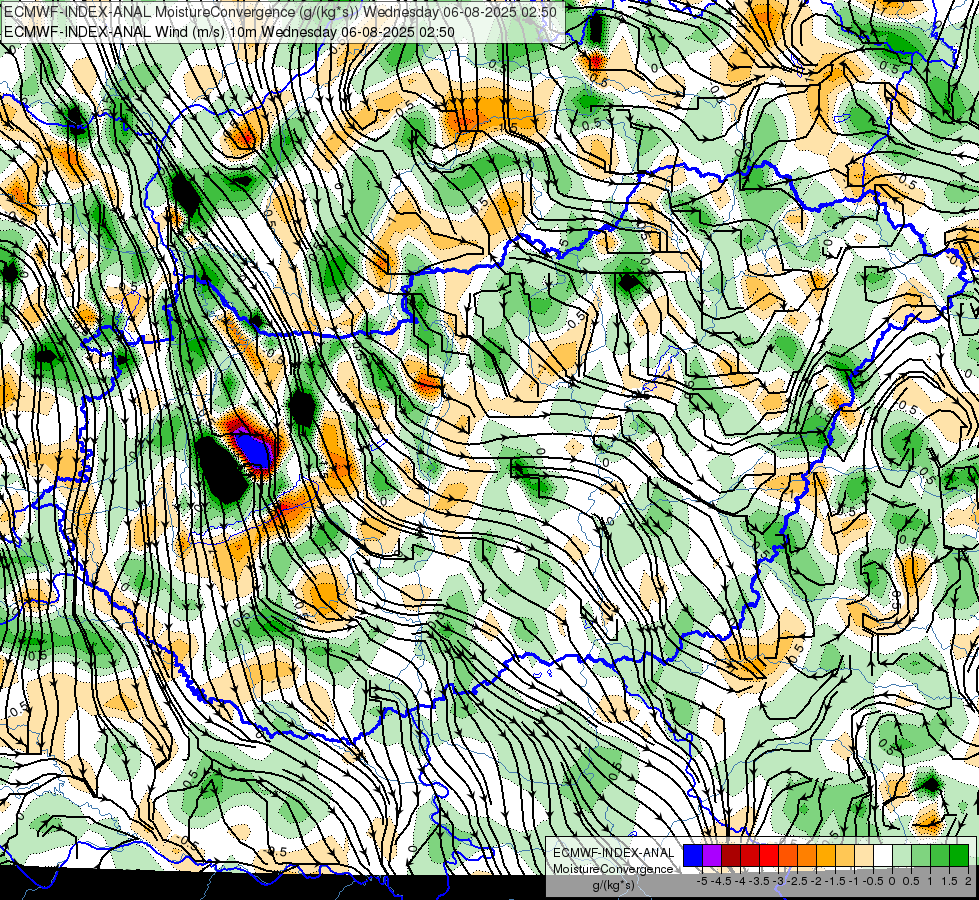
Task: Click the legend label ECMWF-INDEX-ANAL
Action: 614,853
